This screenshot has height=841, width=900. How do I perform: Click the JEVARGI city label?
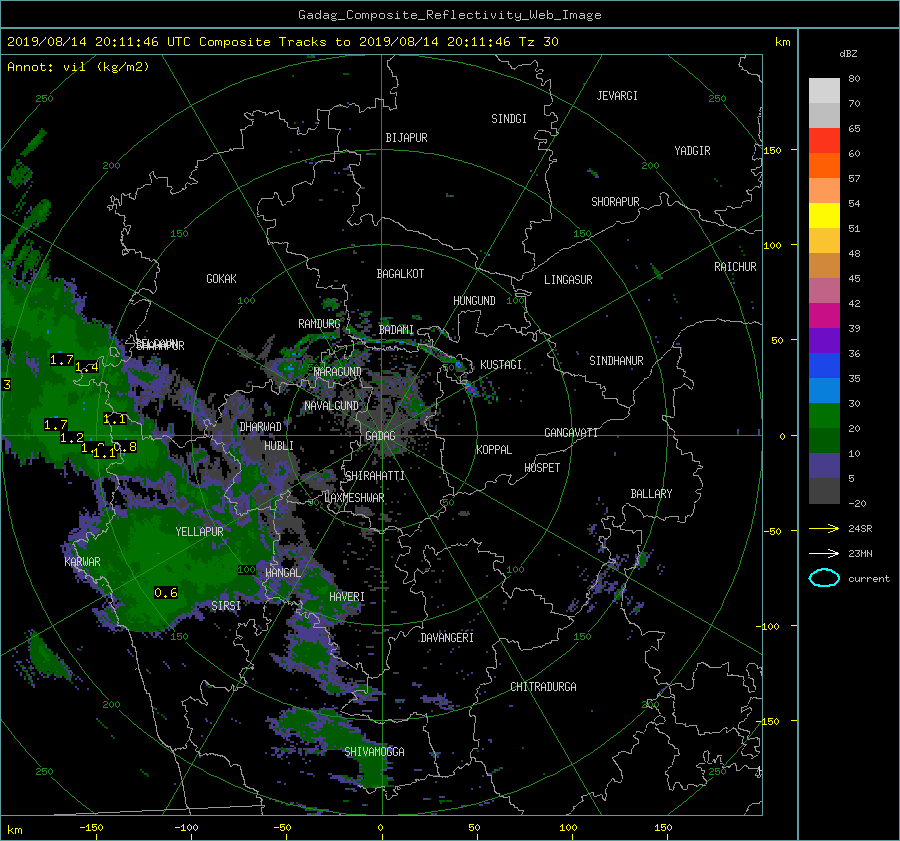click(617, 96)
